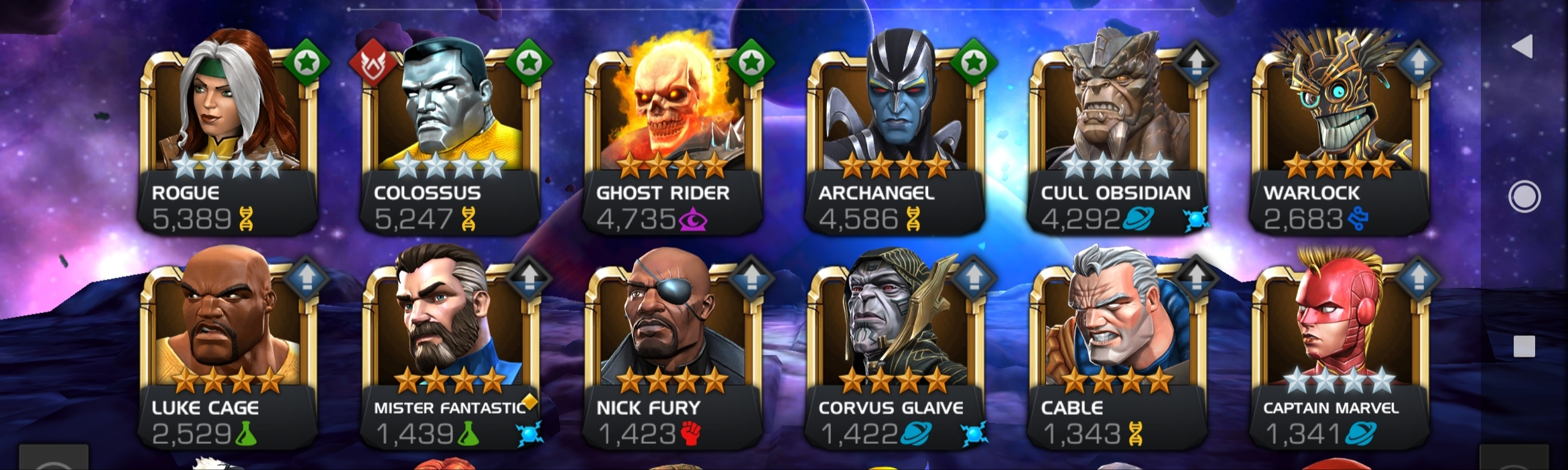Tap the Android recent apps square
The height and width of the screenshot is (470, 1568).
tap(1524, 347)
